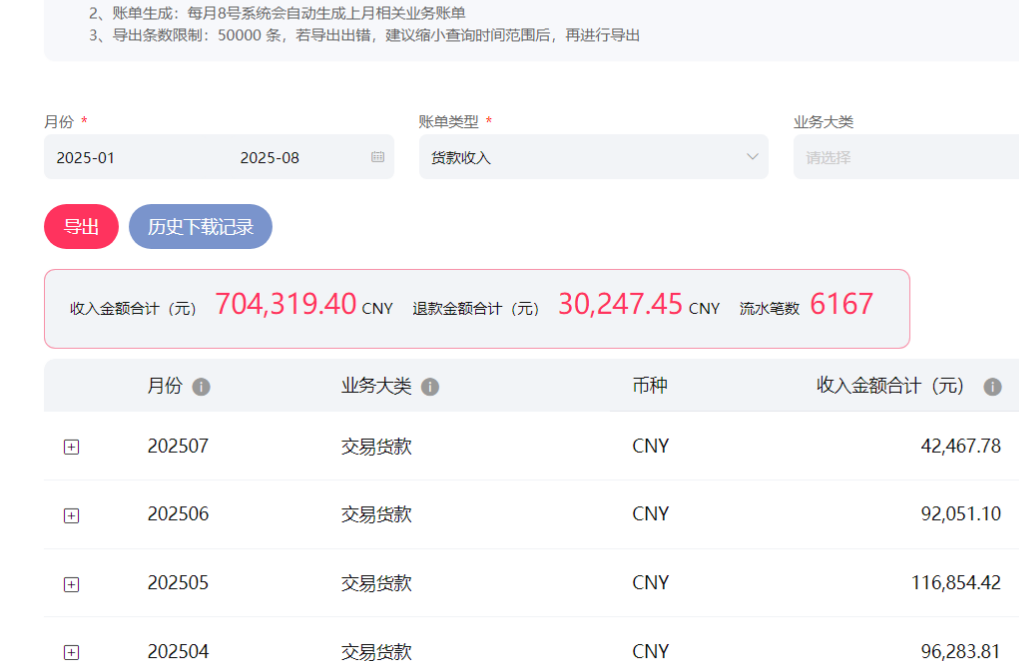Open the 业务大类 请选择 dropdown

coord(905,157)
